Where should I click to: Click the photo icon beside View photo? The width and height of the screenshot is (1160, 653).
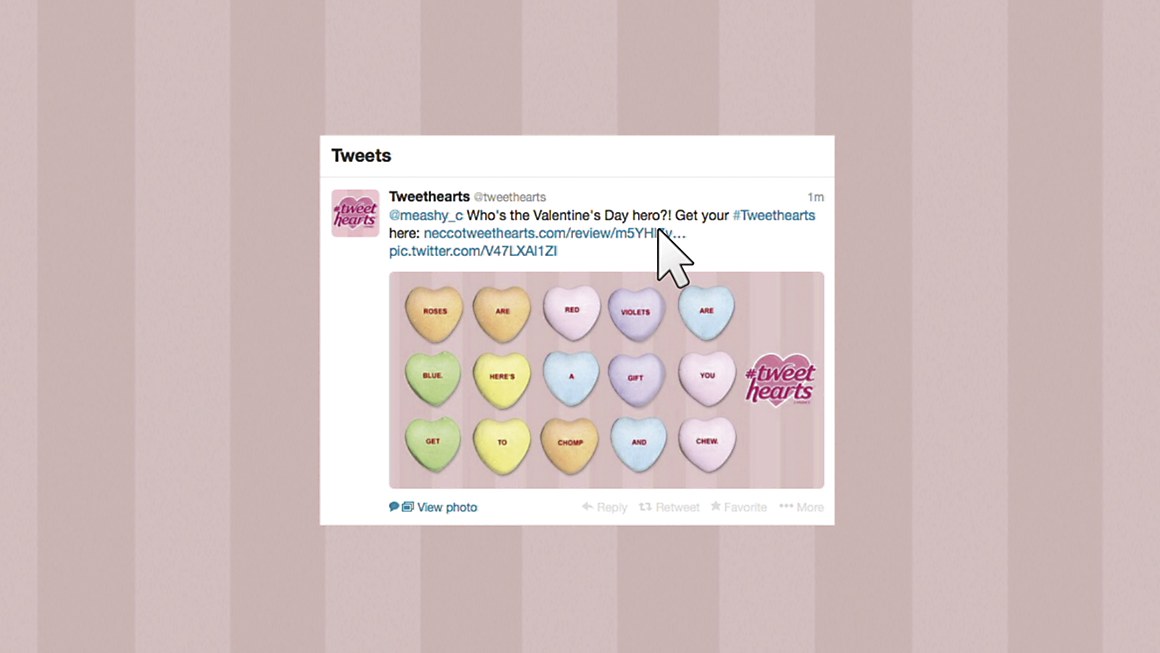pyautogui.click(x=408, y=507)
